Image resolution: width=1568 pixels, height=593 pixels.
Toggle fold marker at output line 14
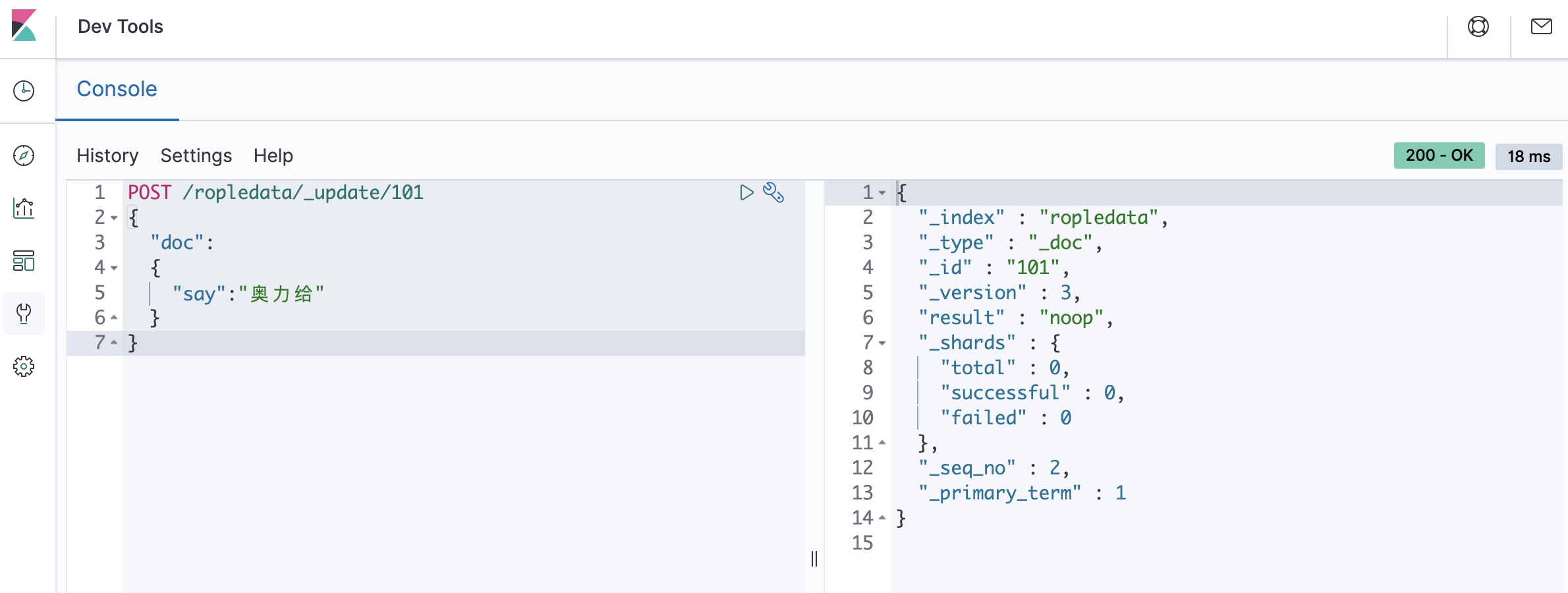tap(882, 518)
